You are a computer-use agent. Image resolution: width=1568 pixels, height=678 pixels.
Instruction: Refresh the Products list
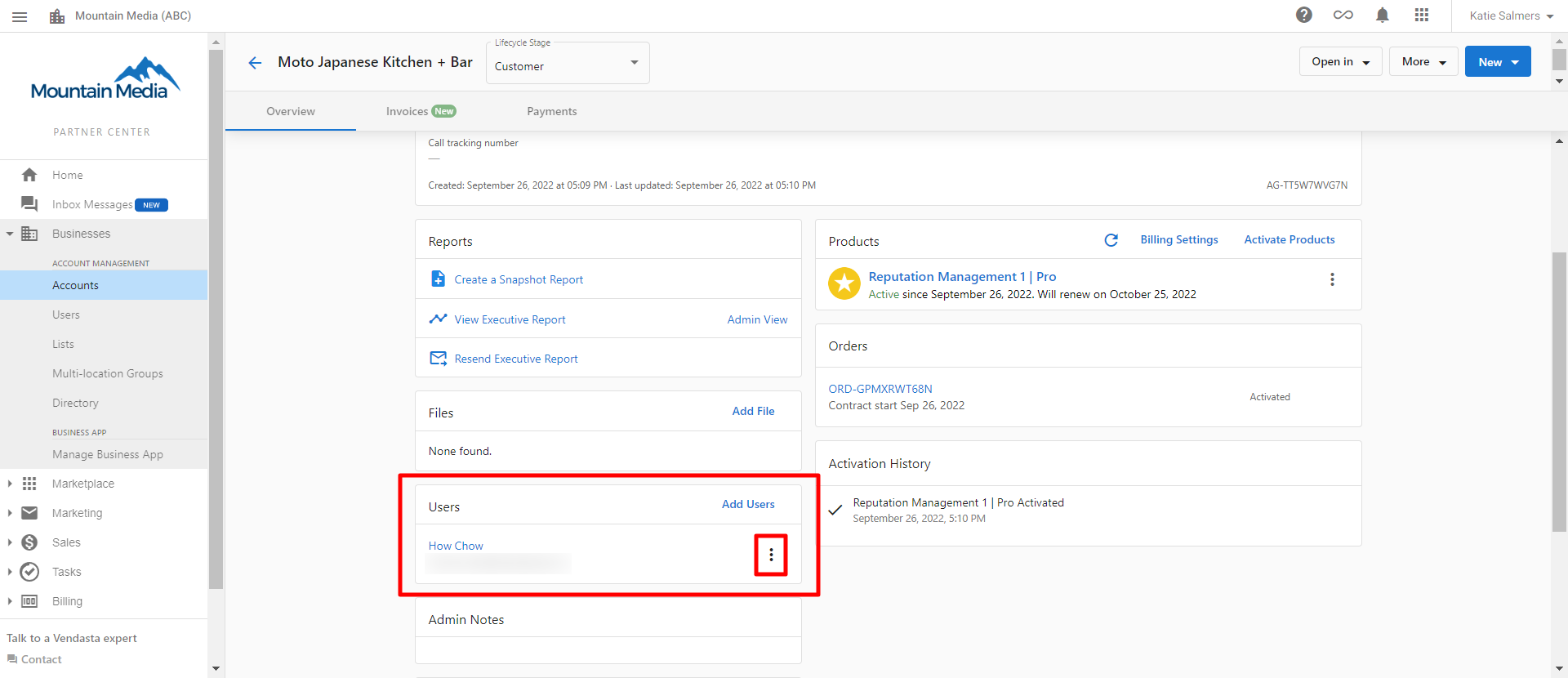point(1111,240)
